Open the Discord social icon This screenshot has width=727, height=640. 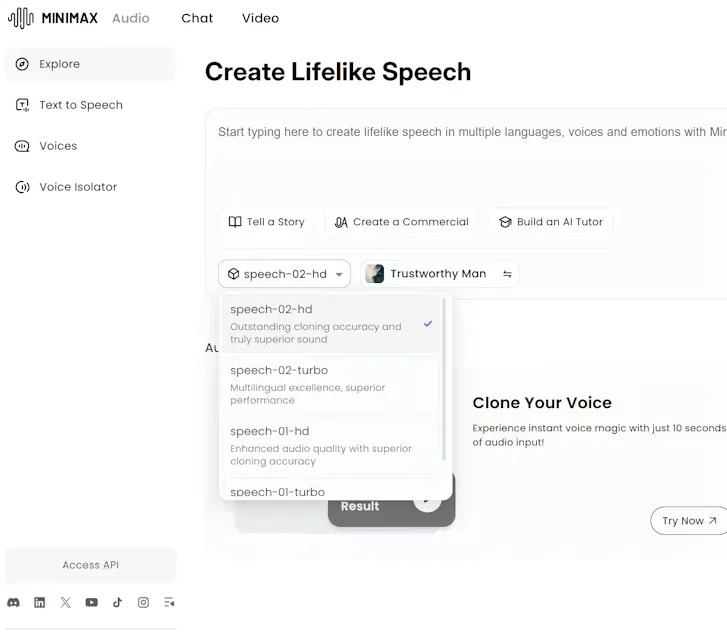coord(13,602)
